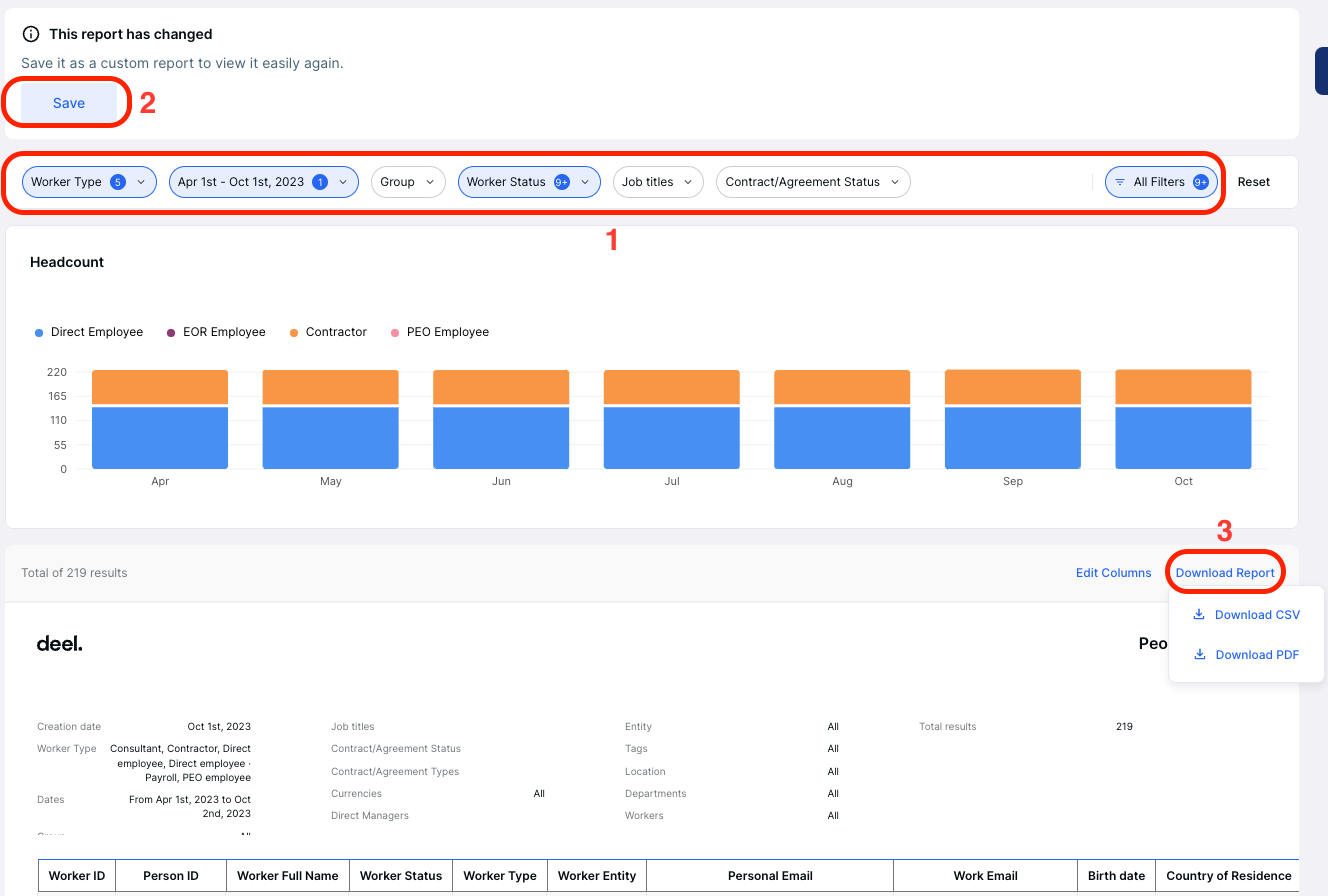The image size is (1328, 896).
Task: Click the Edit Columns link
Action: point(1113,572)
